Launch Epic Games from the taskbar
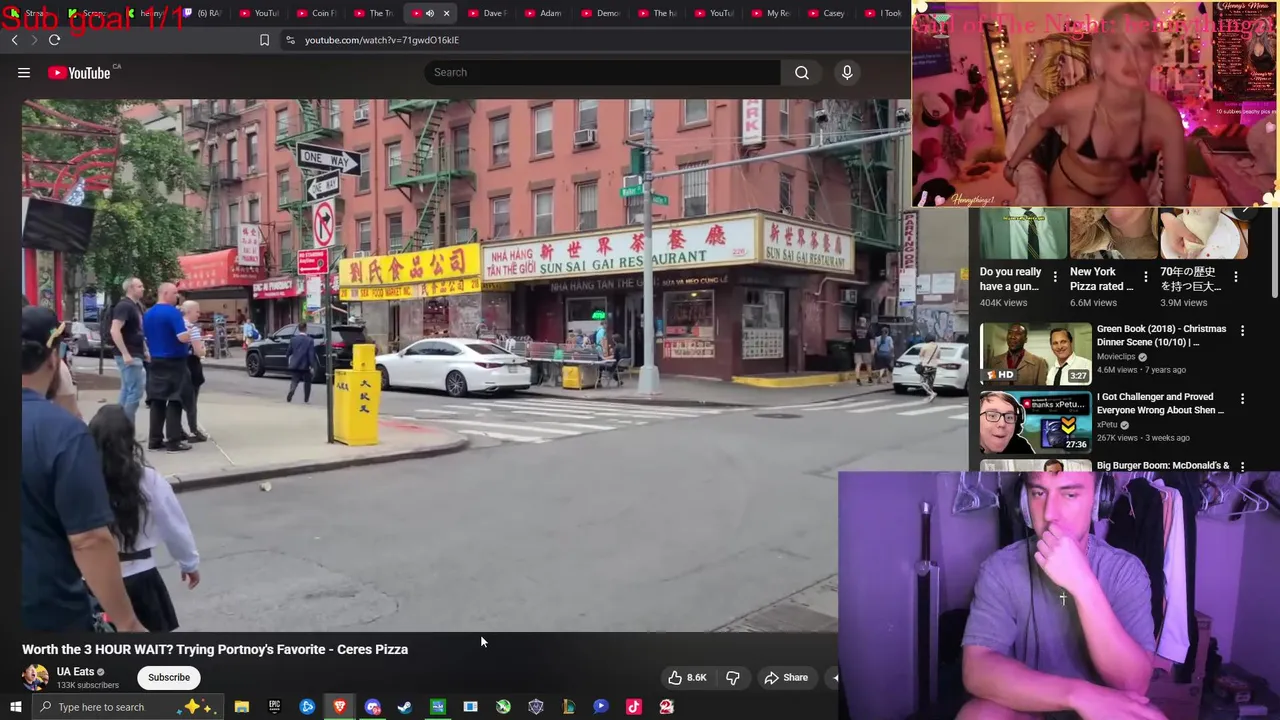Screen dimensions: 1280x720 click(274, 707)
